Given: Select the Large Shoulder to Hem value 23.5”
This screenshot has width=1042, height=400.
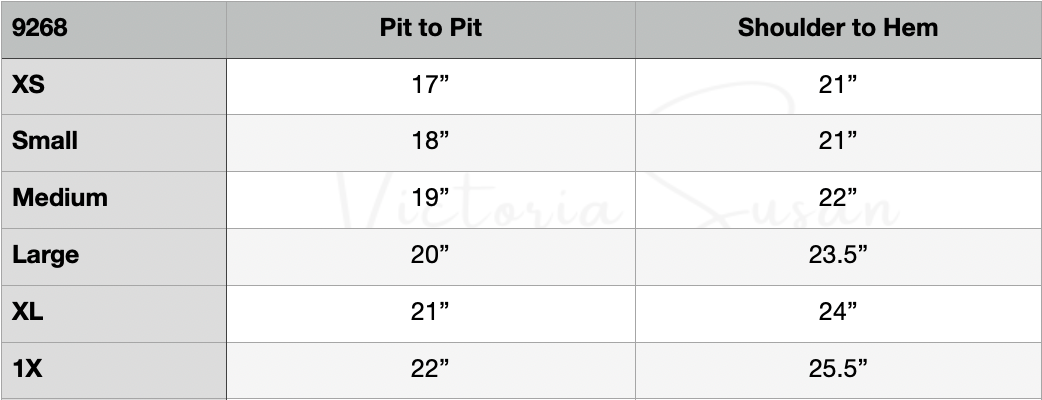Looking at the screenshot, I should click(838, 255).
